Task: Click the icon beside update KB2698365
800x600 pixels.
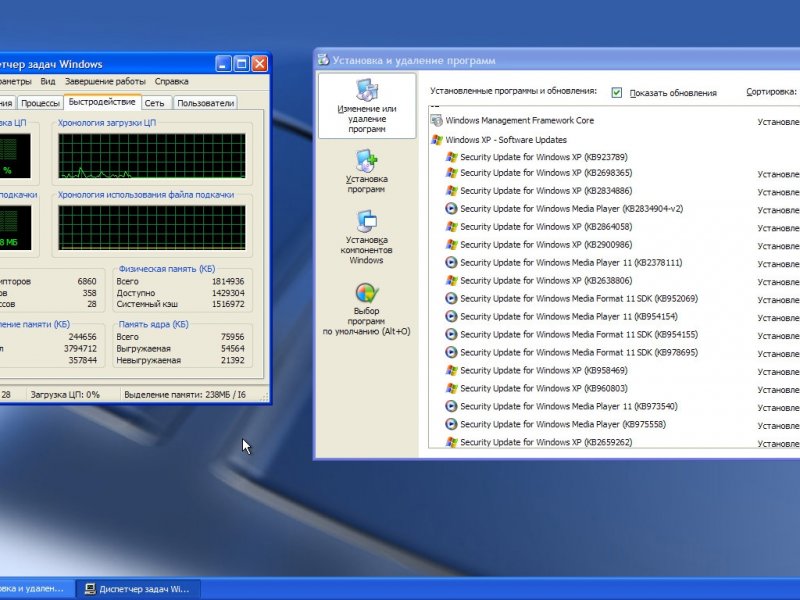Action: (x=451, y=173)
